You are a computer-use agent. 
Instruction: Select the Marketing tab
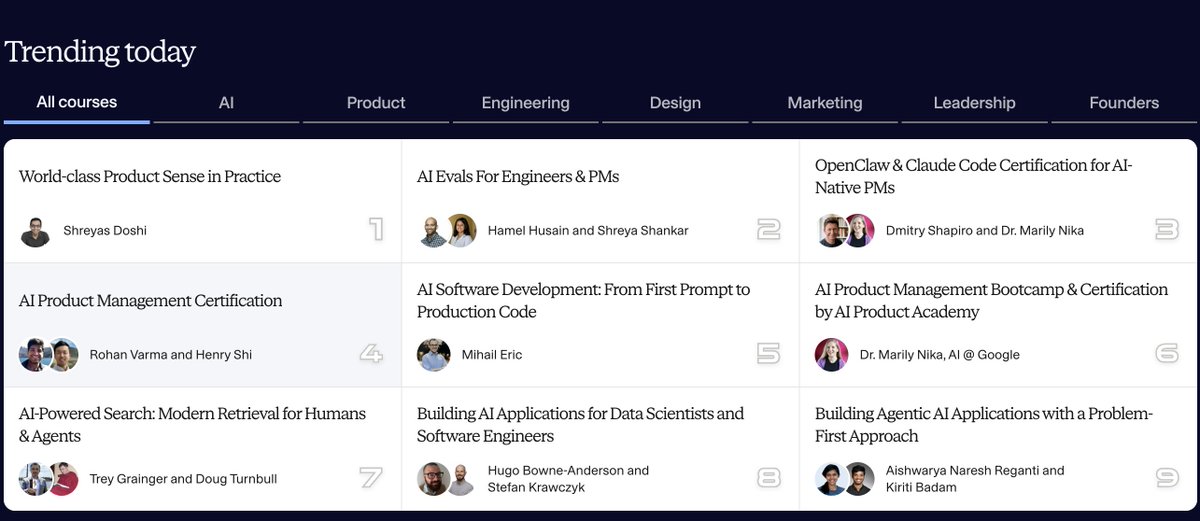coord(825,102)
